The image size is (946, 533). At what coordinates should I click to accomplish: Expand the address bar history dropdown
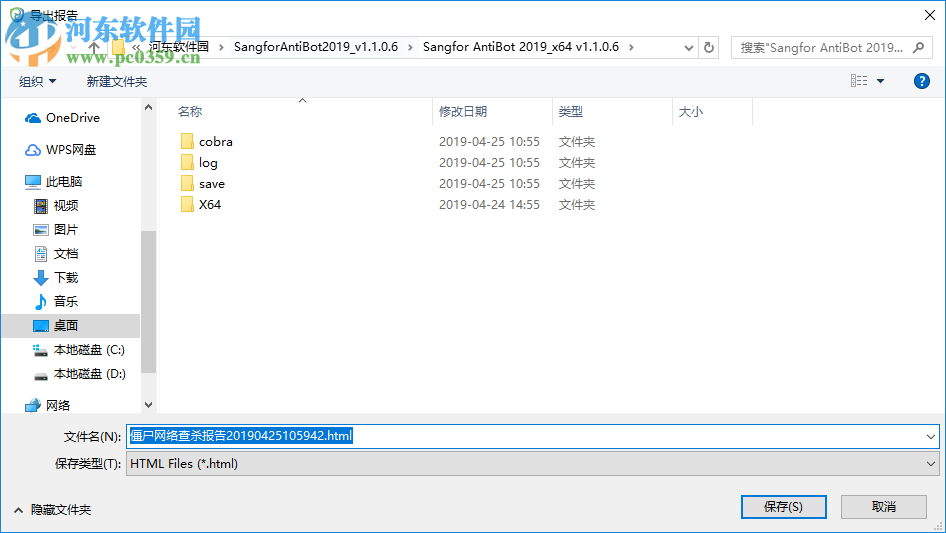click(x=688, y=48)
